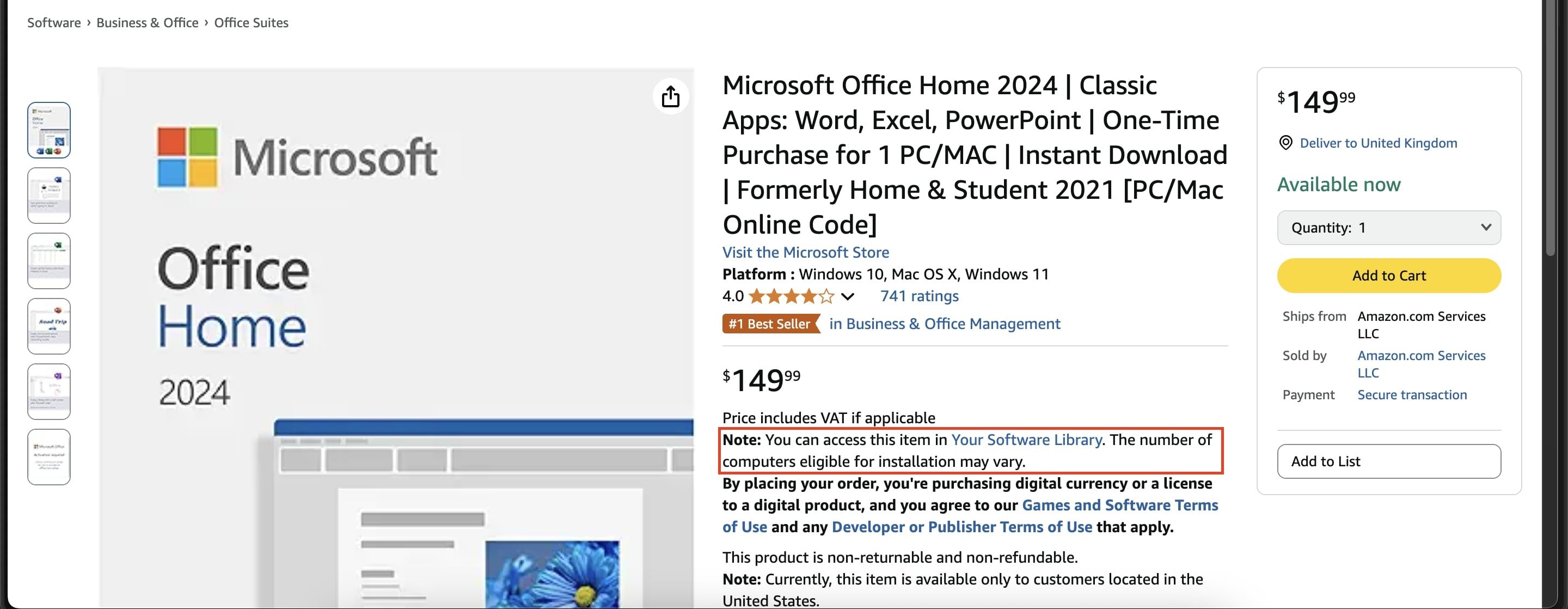The height and width of the screenshot is (609, 1568).
Task: Select the second product thumbnail
Action: pos(48,196)
